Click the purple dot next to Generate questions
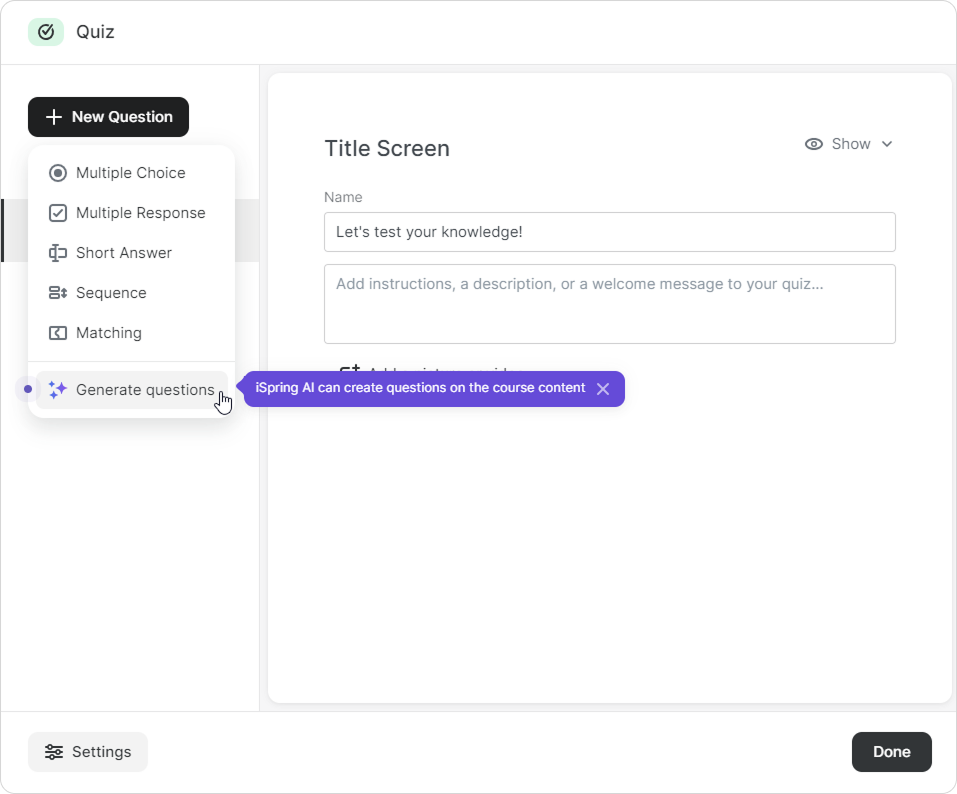957x794 pixels. pyautogui.click(x=28, y=389)
